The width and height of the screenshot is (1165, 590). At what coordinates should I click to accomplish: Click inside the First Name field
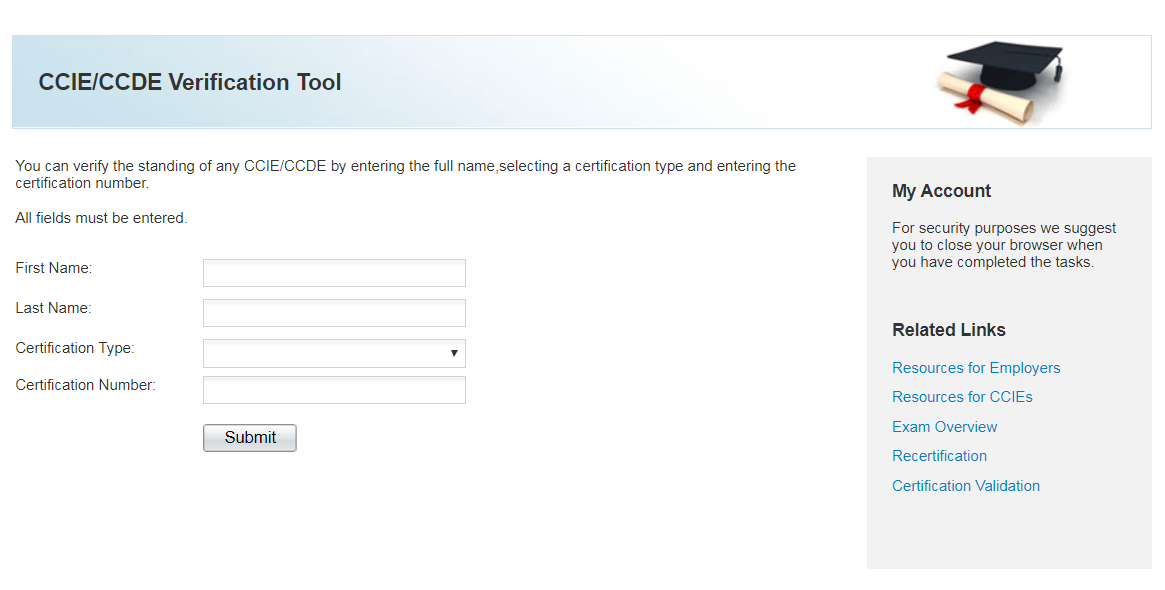coord(334,272)
